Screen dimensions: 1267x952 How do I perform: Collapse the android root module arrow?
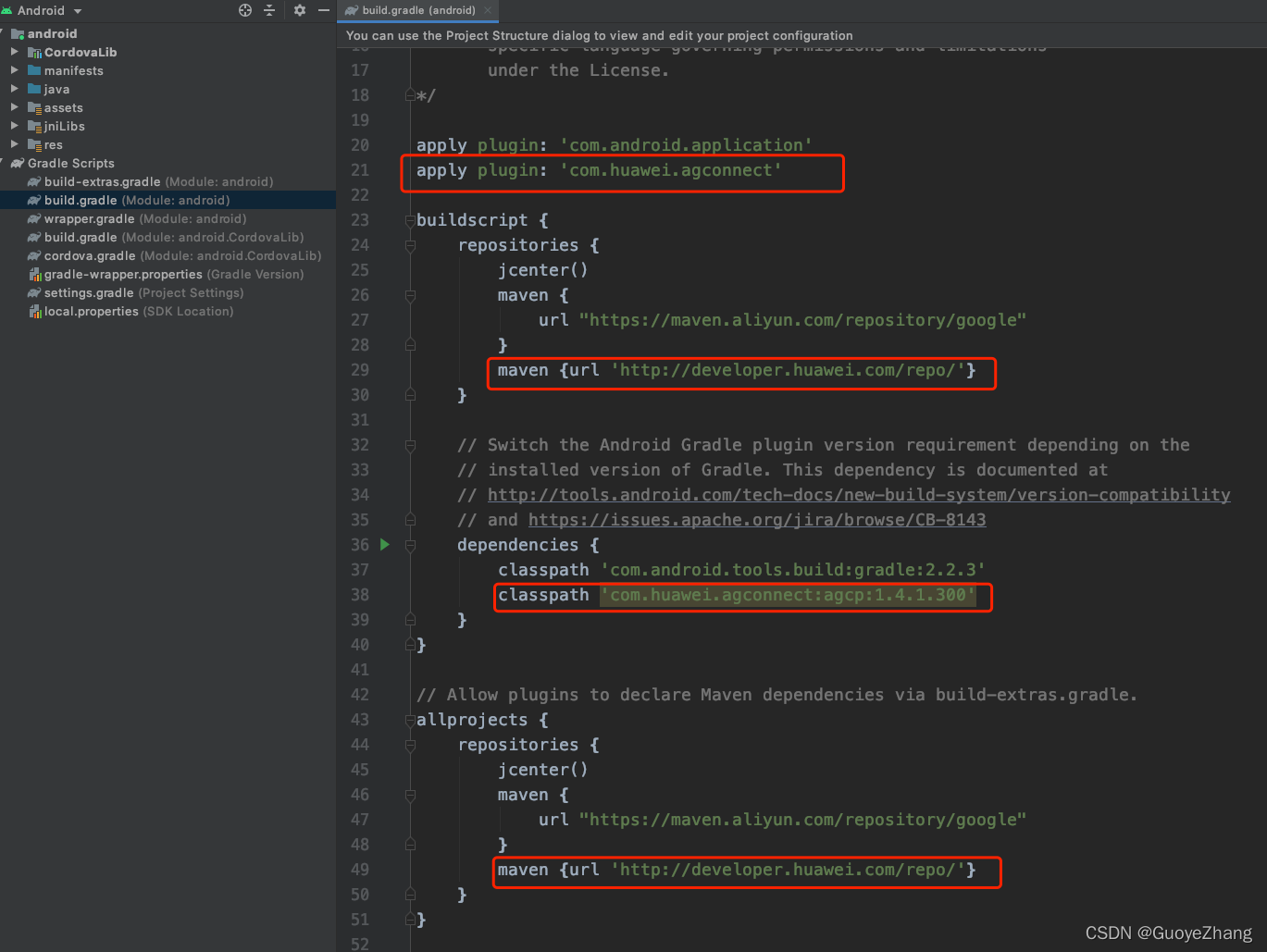tap(3, 33)
